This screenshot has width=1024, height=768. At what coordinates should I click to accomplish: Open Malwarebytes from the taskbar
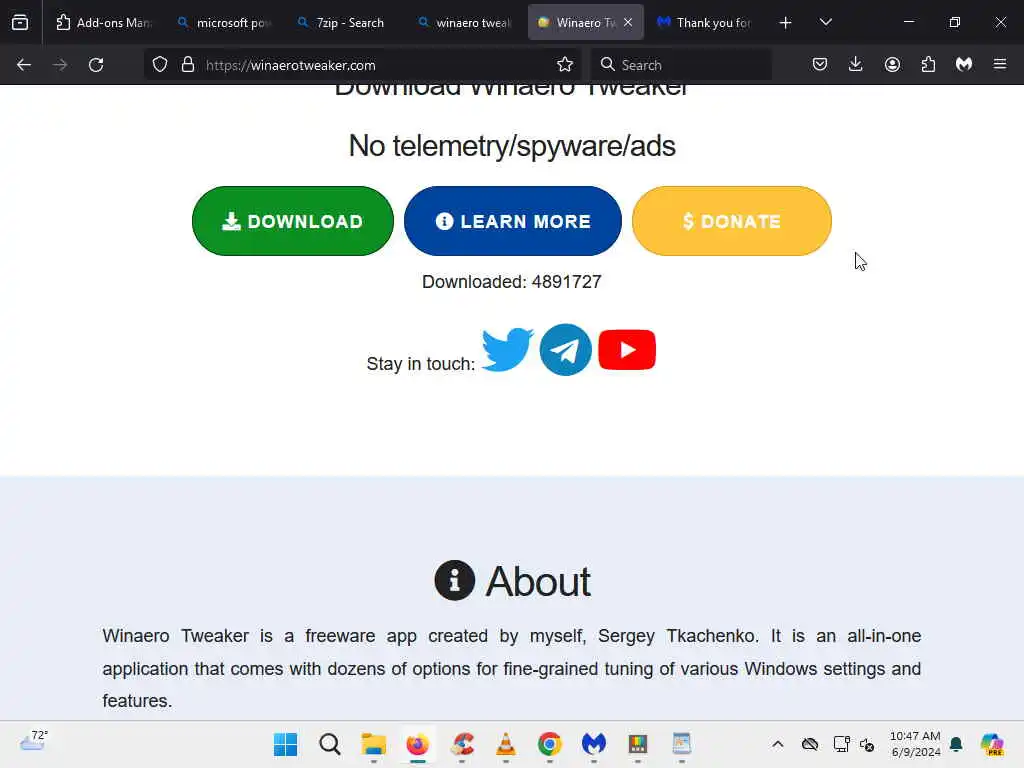click(x=594, y=744)
